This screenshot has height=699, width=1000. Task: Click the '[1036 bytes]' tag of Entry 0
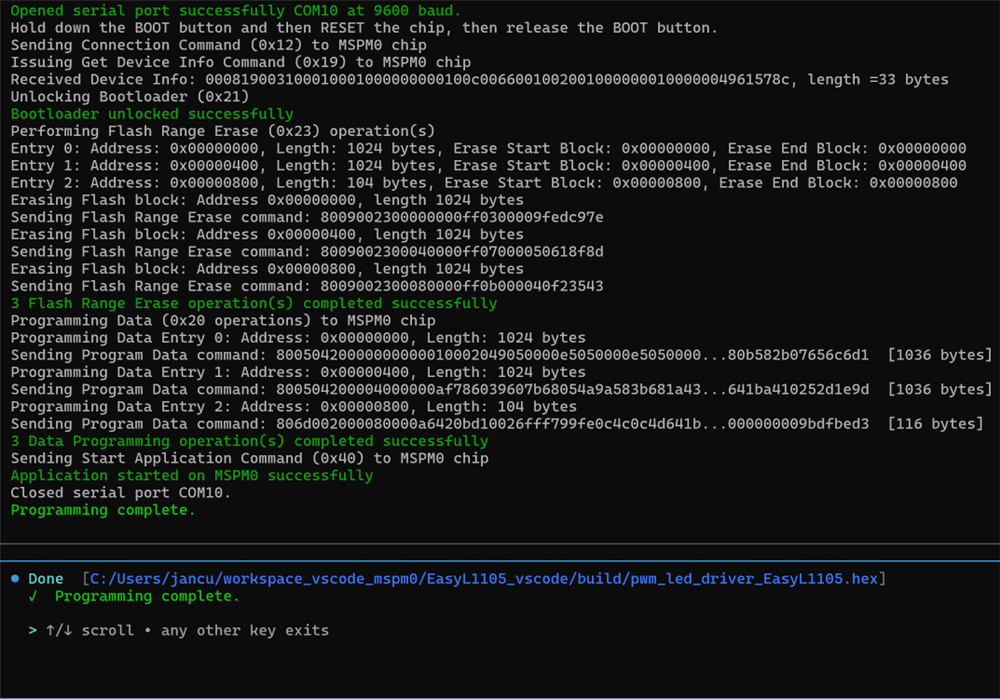[940, 355]
